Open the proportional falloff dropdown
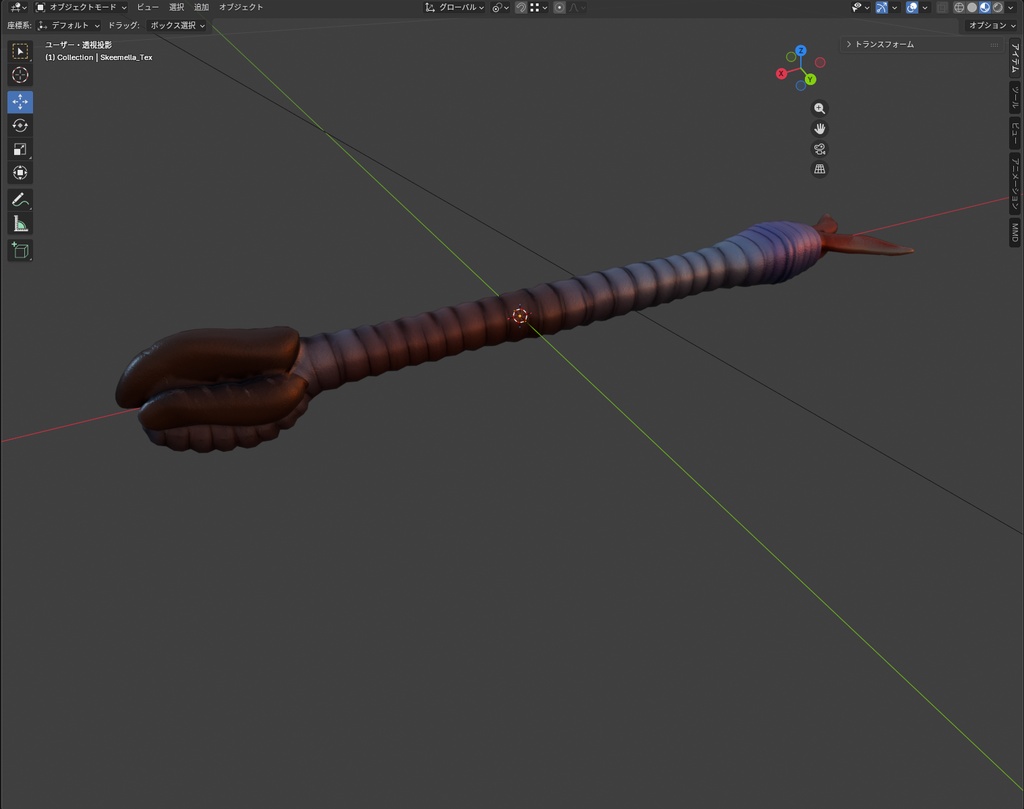Image resolution: width=1024 pixels, height=809 pixels. click(x=577, y=7)
